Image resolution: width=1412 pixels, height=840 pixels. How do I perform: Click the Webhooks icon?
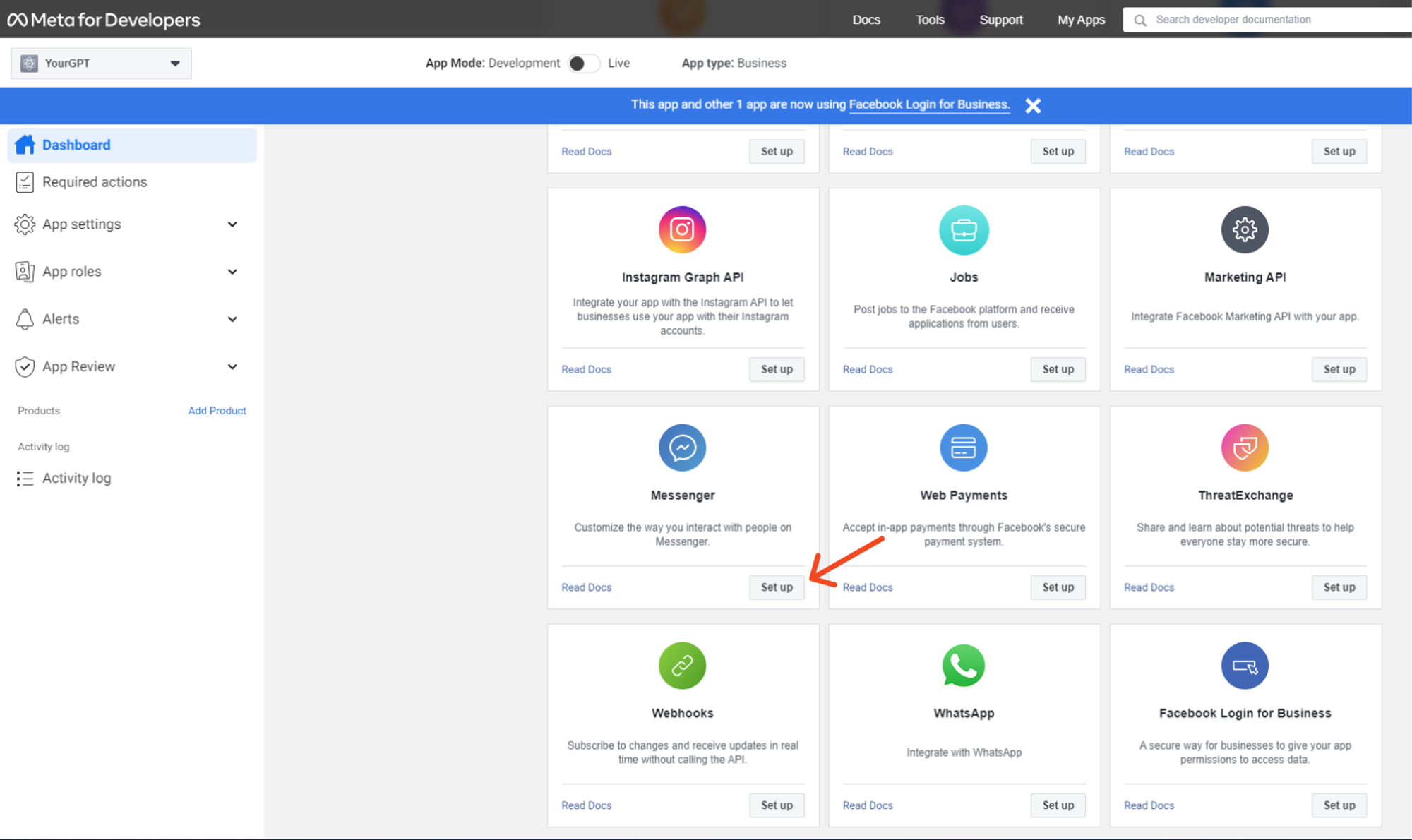683,665
